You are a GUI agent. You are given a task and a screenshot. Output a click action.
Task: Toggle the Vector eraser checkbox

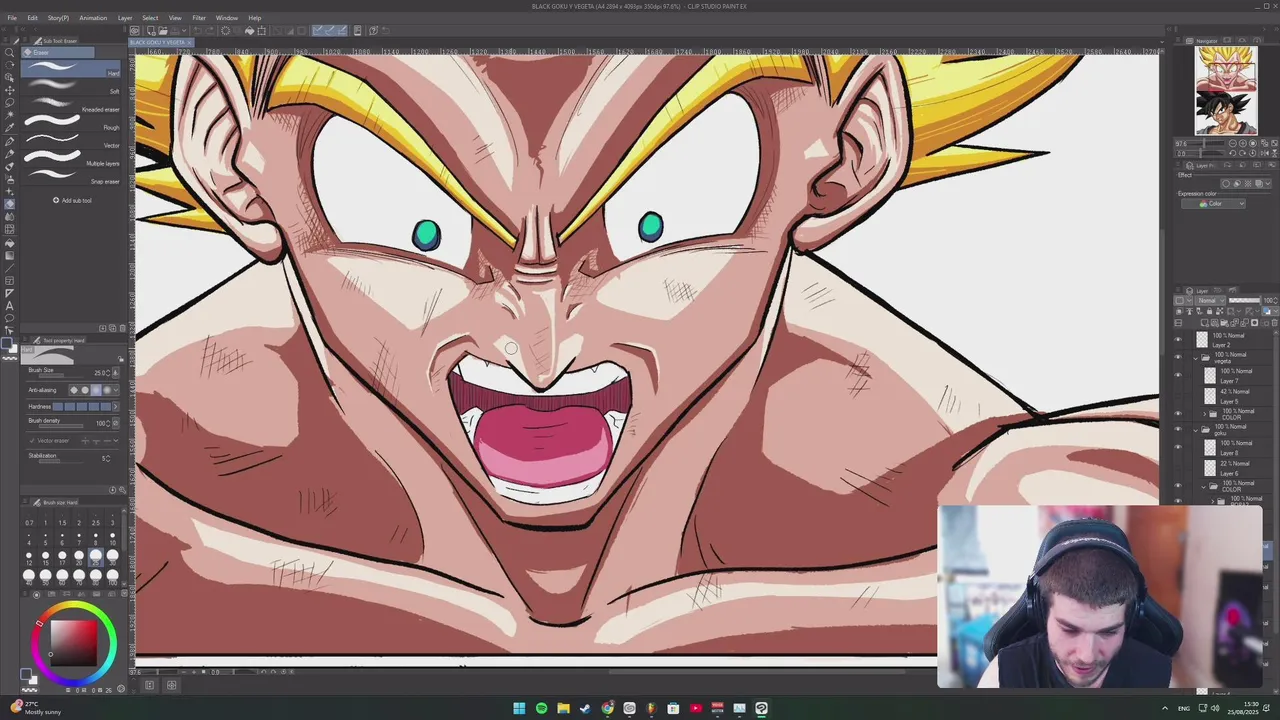click(32, 441)
